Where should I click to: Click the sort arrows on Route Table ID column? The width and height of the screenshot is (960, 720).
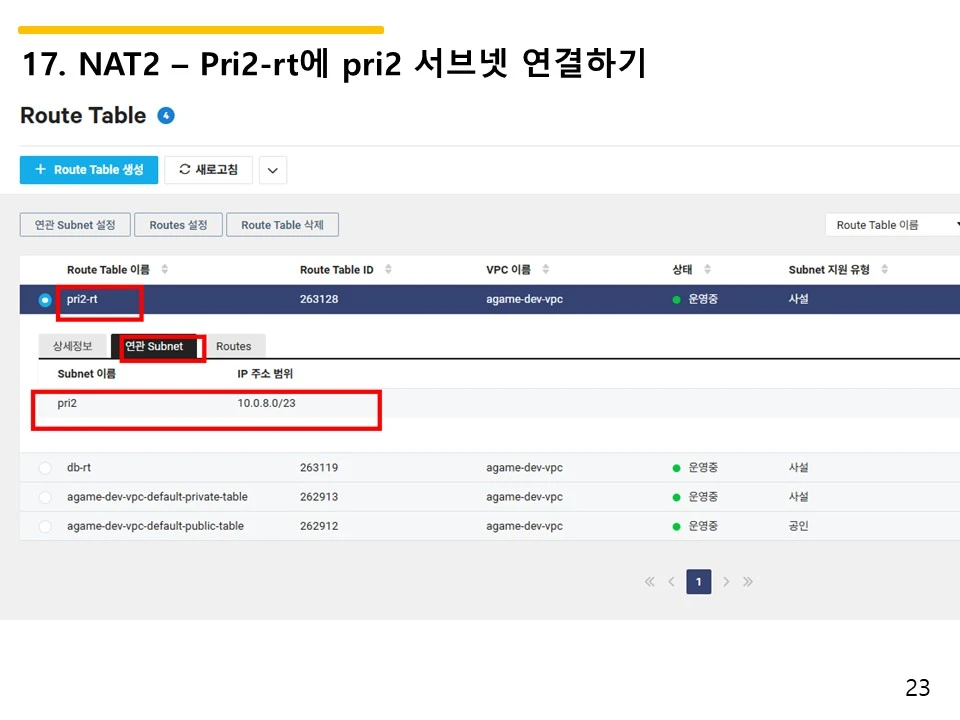[x=389, y=269]
